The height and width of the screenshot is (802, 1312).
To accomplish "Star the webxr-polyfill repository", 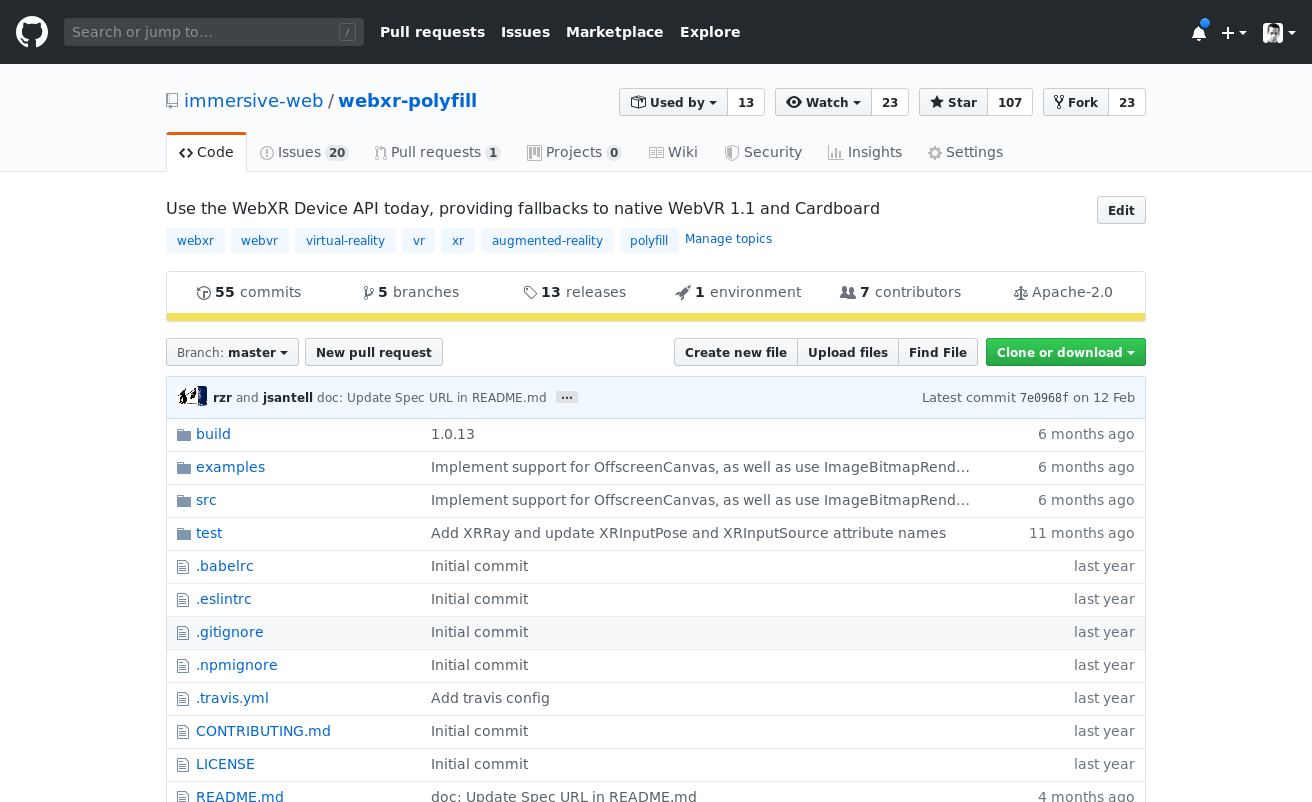I will click(953, 102).
